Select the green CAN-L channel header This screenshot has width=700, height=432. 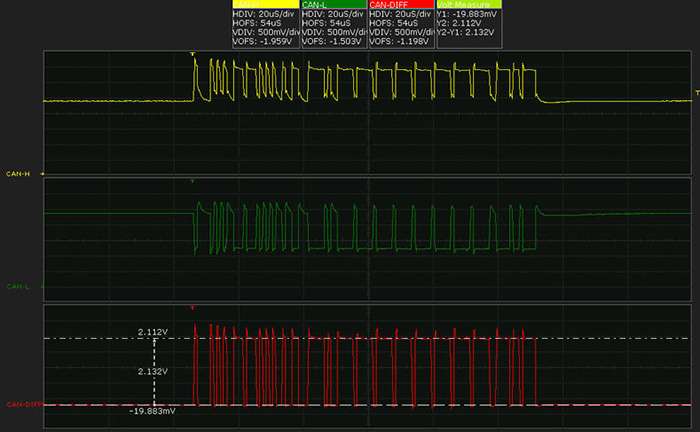pyautogui.click(x=334, y=4)
